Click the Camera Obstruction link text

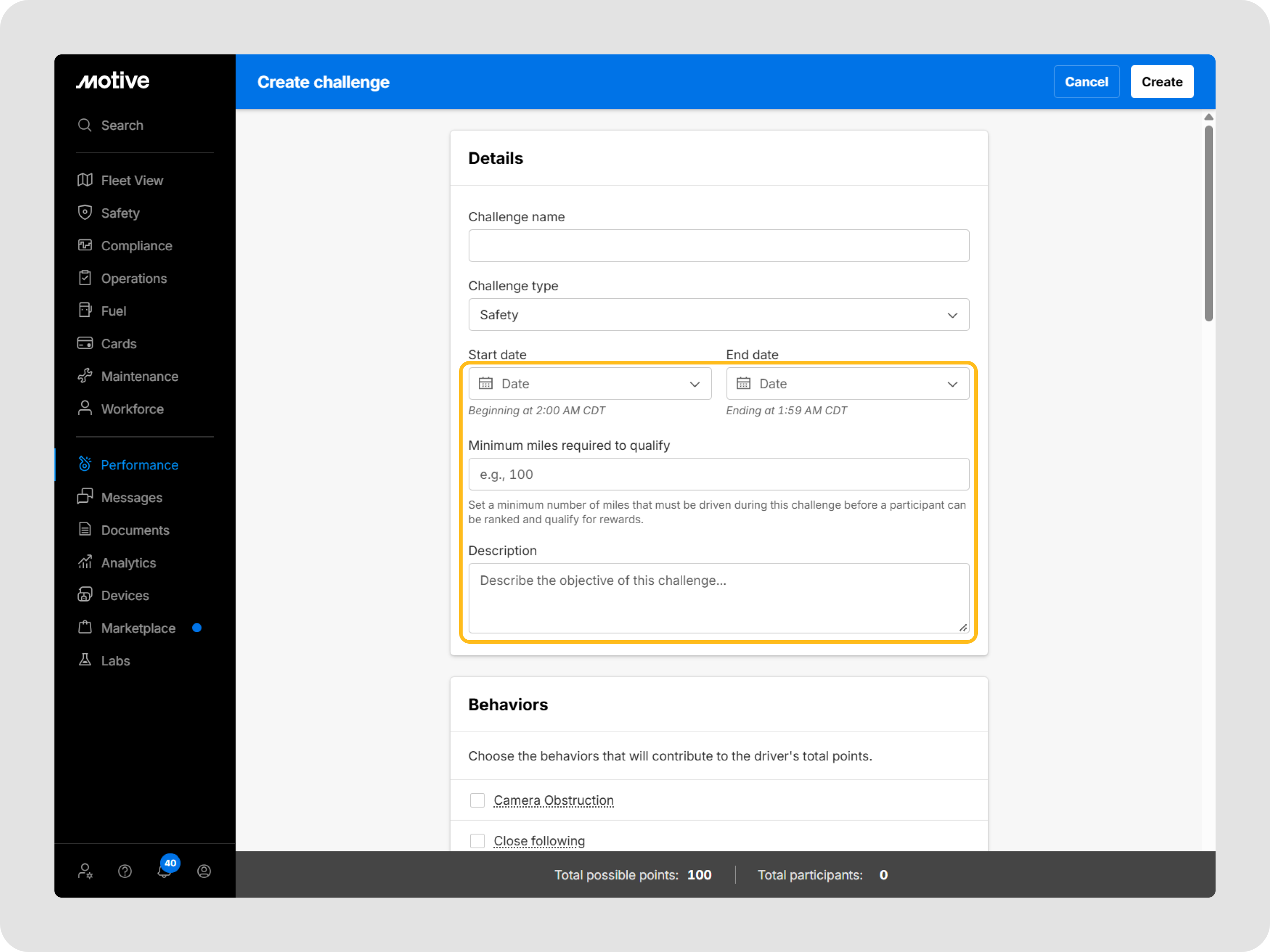tap(553, 800)
